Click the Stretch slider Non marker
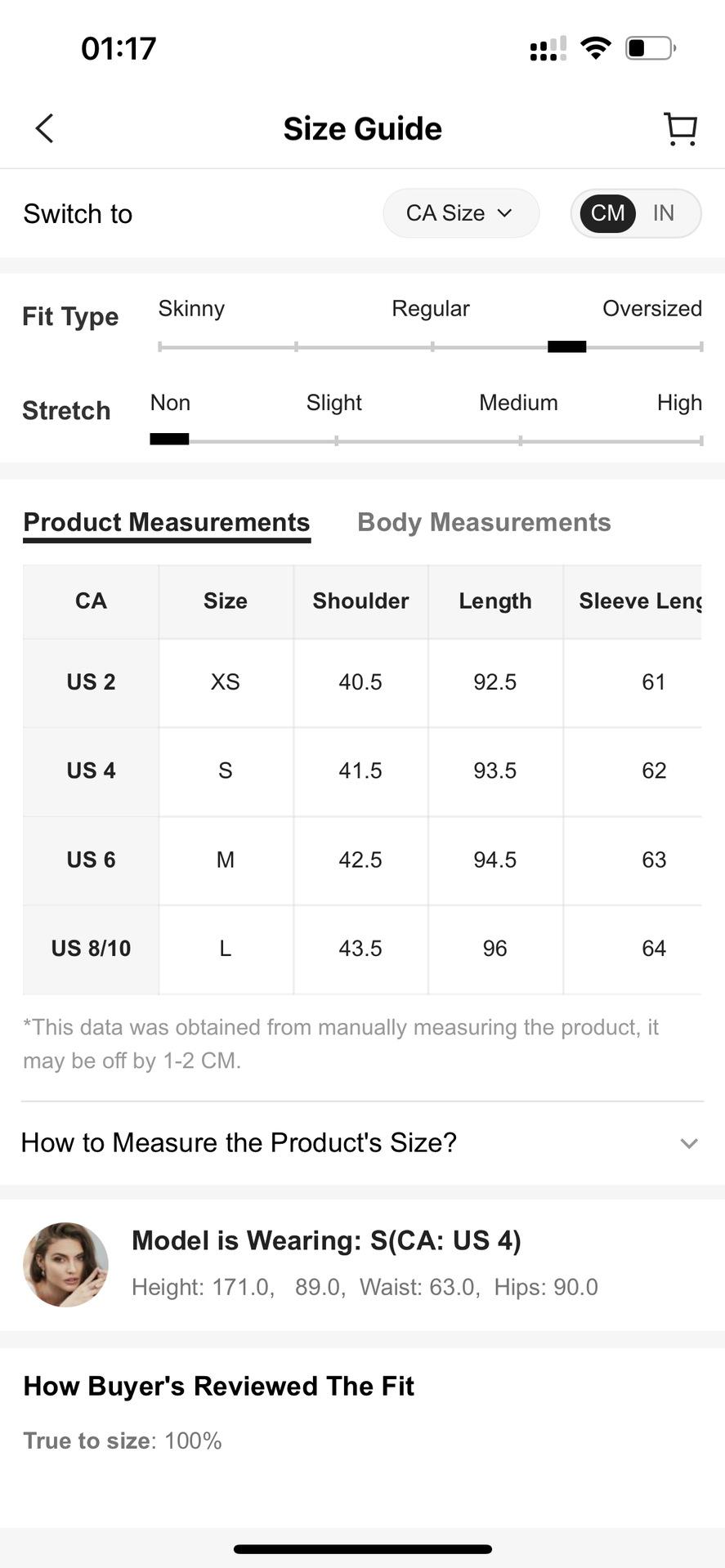Viewport: 725px width, 1568px height. 169,440
